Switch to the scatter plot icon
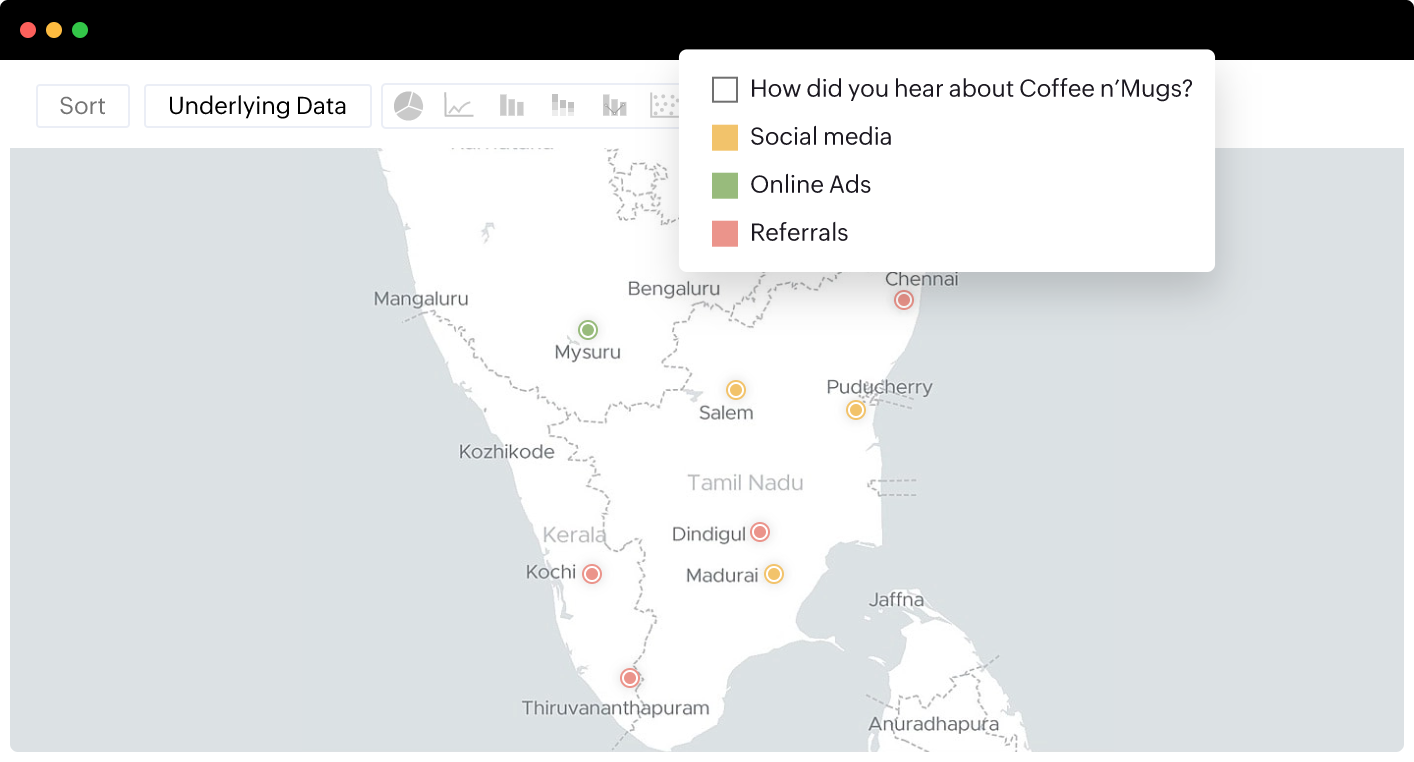The image size is (1414, 762). [665, 106]
